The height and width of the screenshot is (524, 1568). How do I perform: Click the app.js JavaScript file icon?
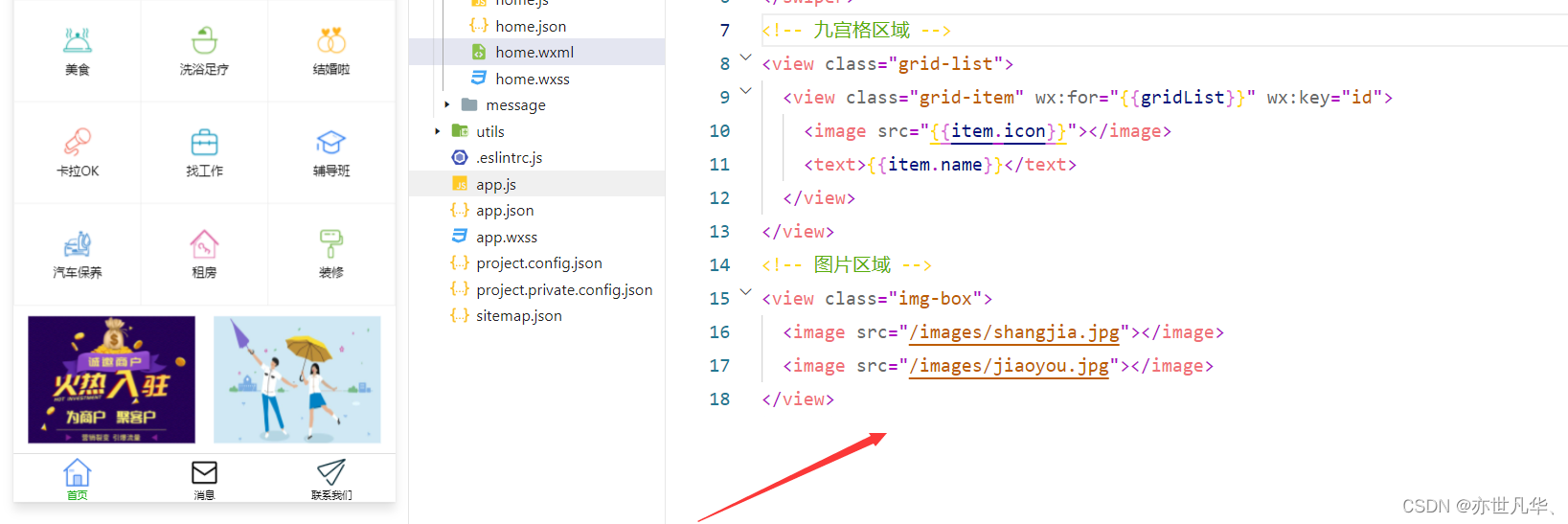[460, 184]
